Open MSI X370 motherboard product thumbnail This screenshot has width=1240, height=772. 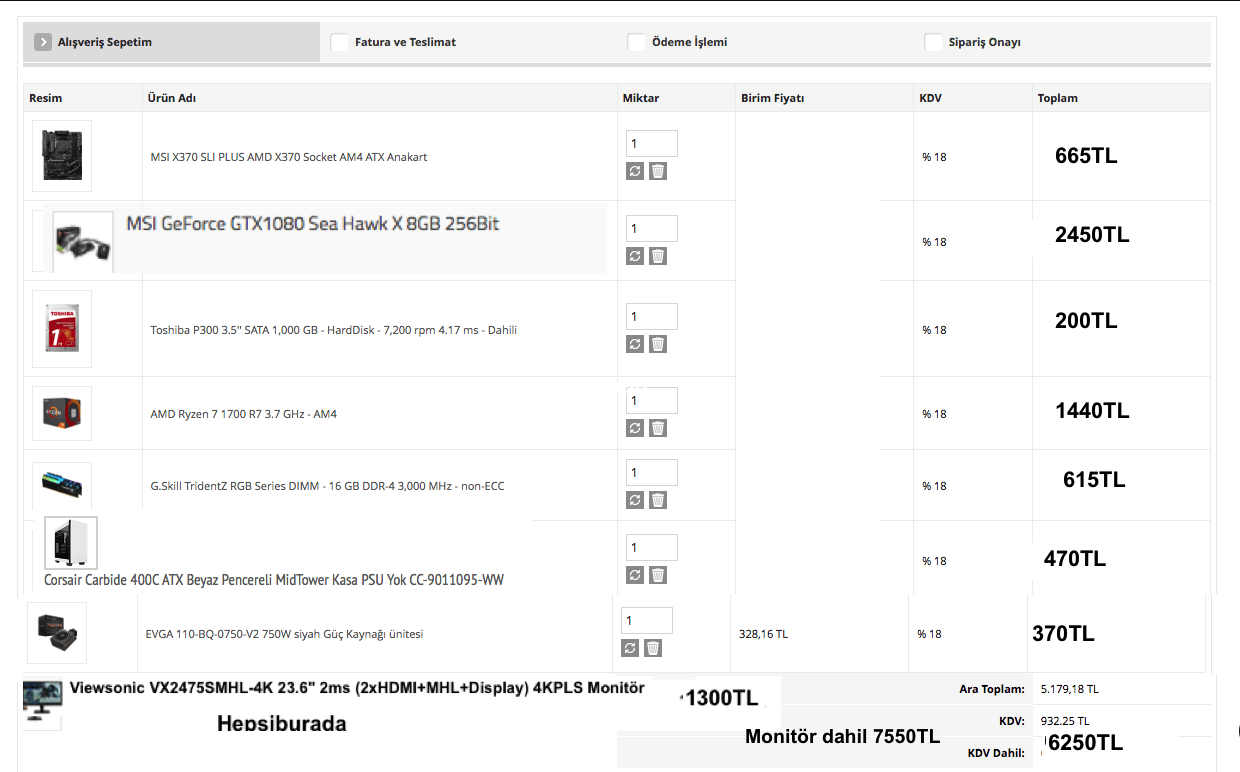click(62, 156)
